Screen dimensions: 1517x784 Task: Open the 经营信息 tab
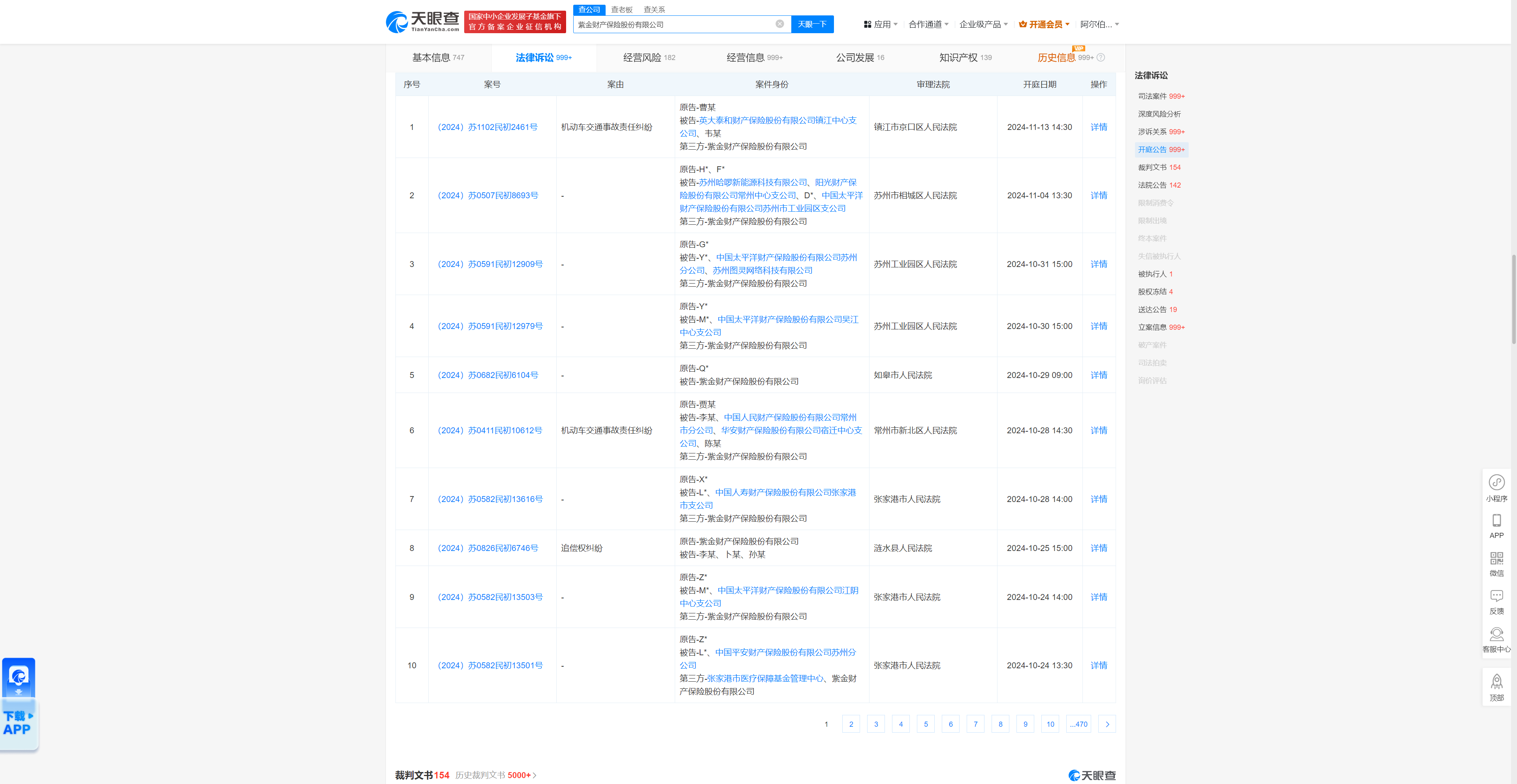point(755,58)
